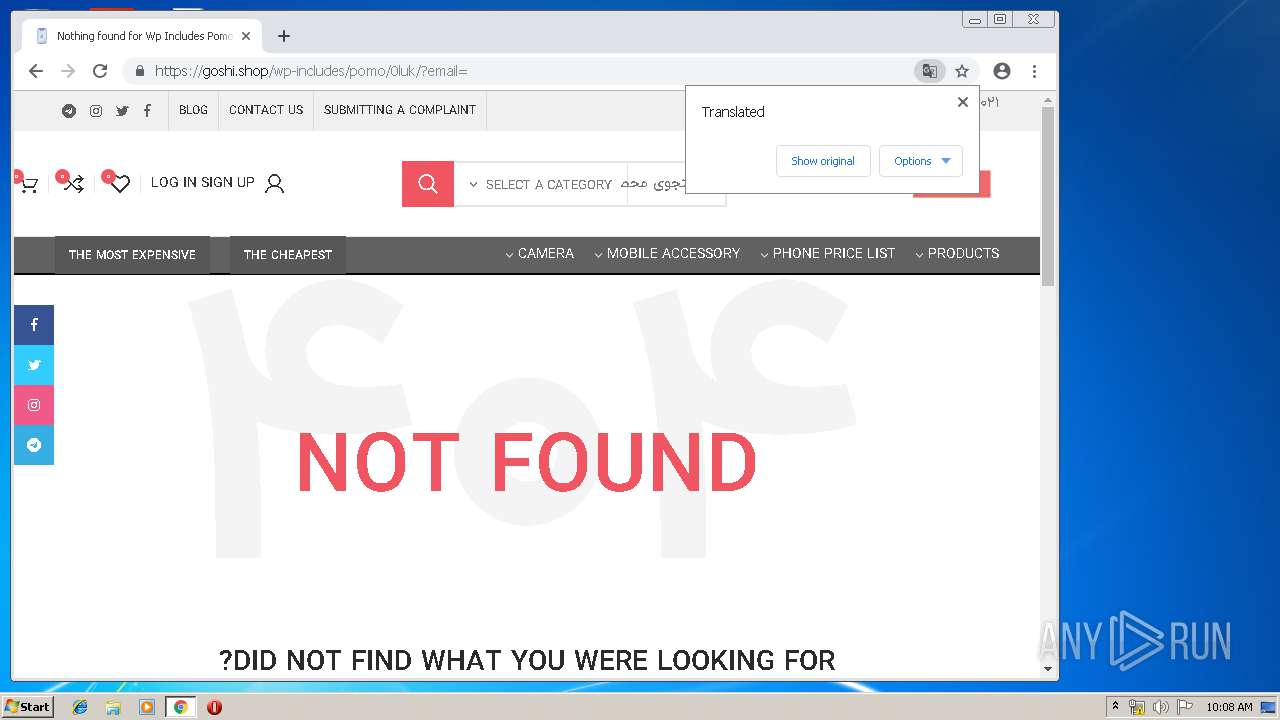Launch Internet Explorer from the taskbar
Screen dimensions: 1280x720
(80, 707)
